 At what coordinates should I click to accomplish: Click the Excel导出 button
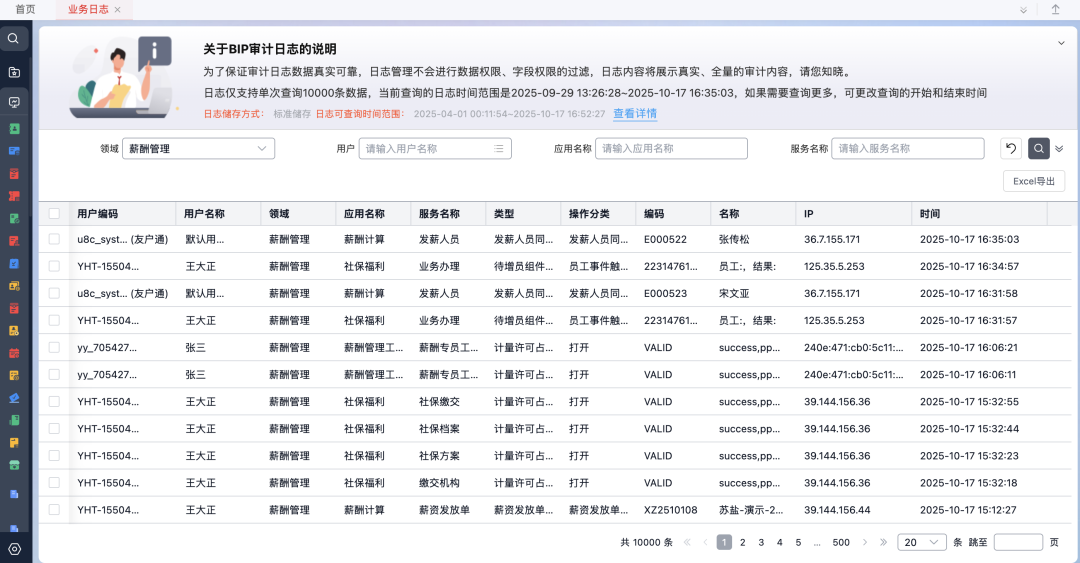(x=1033, y=181)
